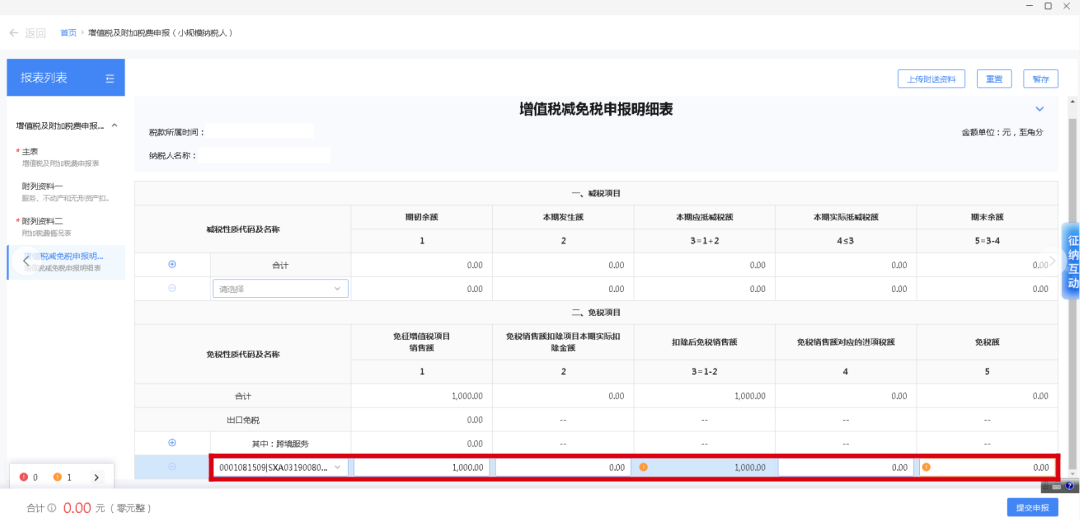
Task: Click the 暂存 button
Action: click(1040, 79)
